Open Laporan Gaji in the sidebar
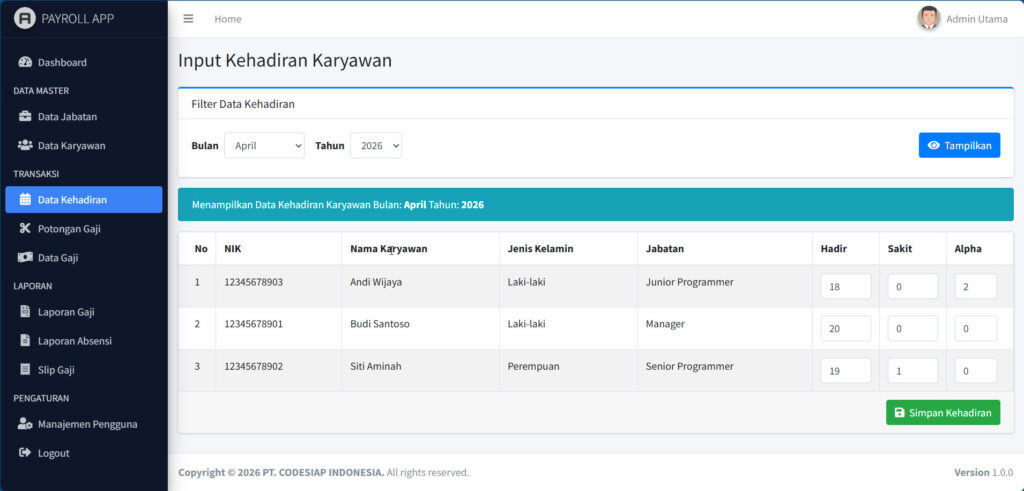The image size is (1024, 491). point(66,312)
